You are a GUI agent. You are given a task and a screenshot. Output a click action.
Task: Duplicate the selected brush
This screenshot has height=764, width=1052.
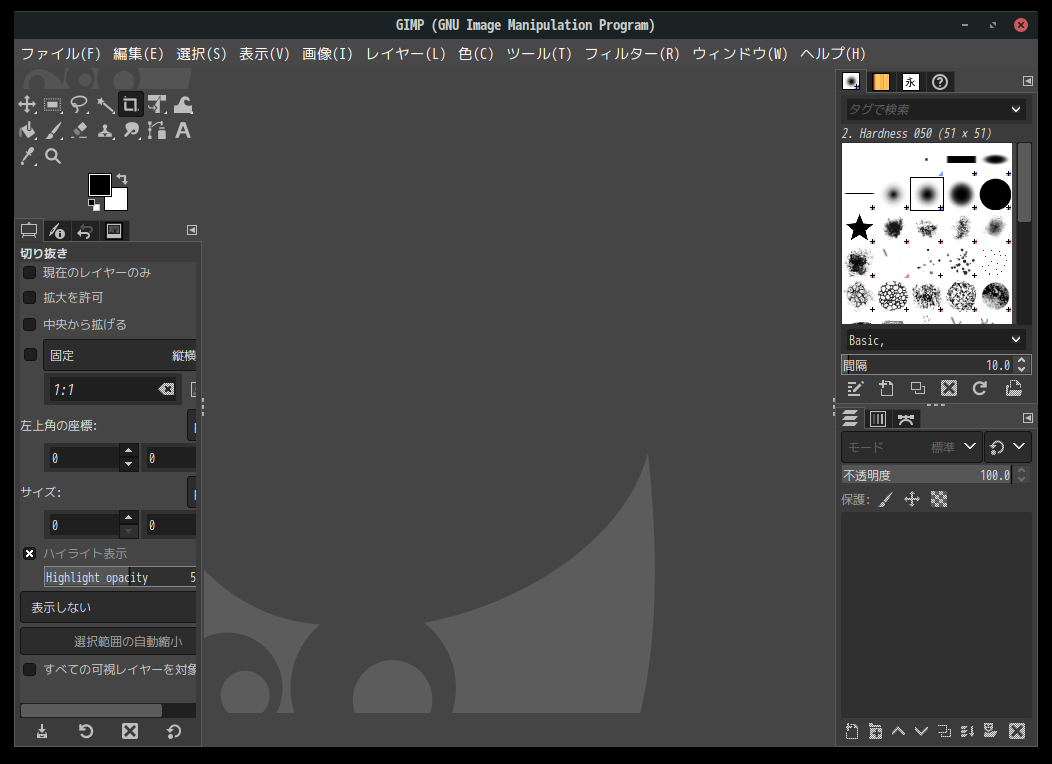[x=917, y=388]
